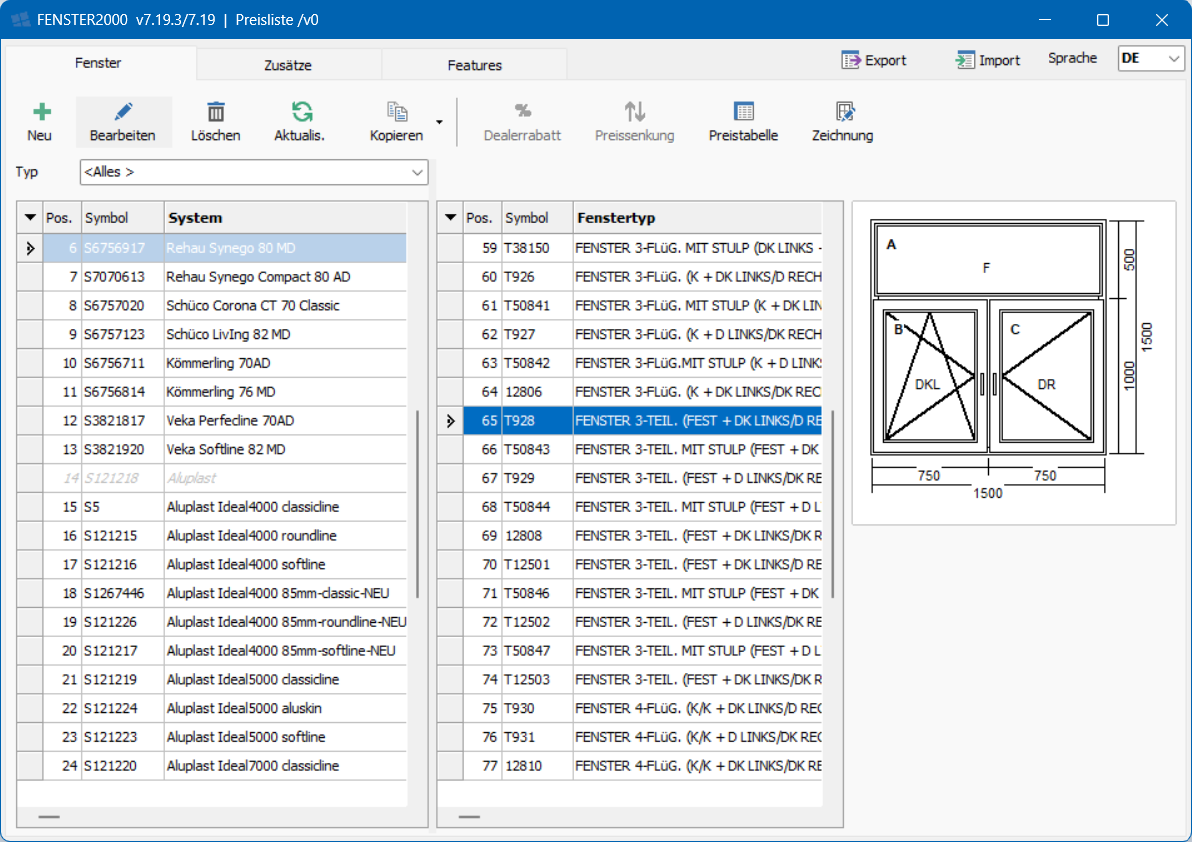Viewport: 1192px width, 842px height.
Task: Switch to the Features tab
Action: tap(474, 65)
